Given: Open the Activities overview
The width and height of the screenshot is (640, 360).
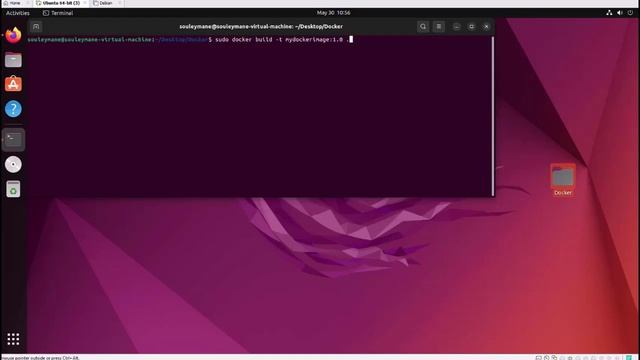Looking at the screenshot, I should click(x=18, y=13).
